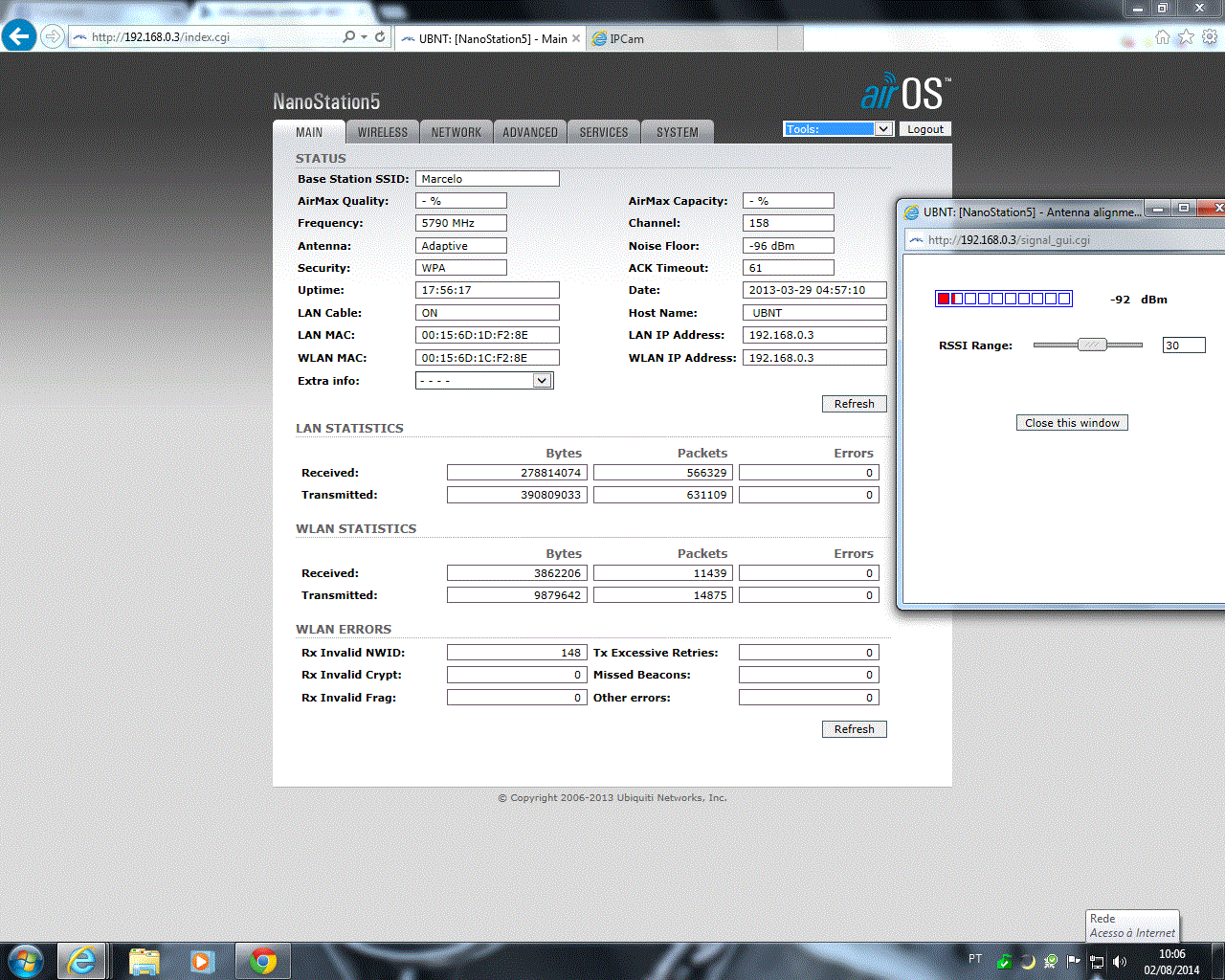Click the Frequency field showing 5790 MHz
This screenshot has width=1225, height=980.
(461, 223)
